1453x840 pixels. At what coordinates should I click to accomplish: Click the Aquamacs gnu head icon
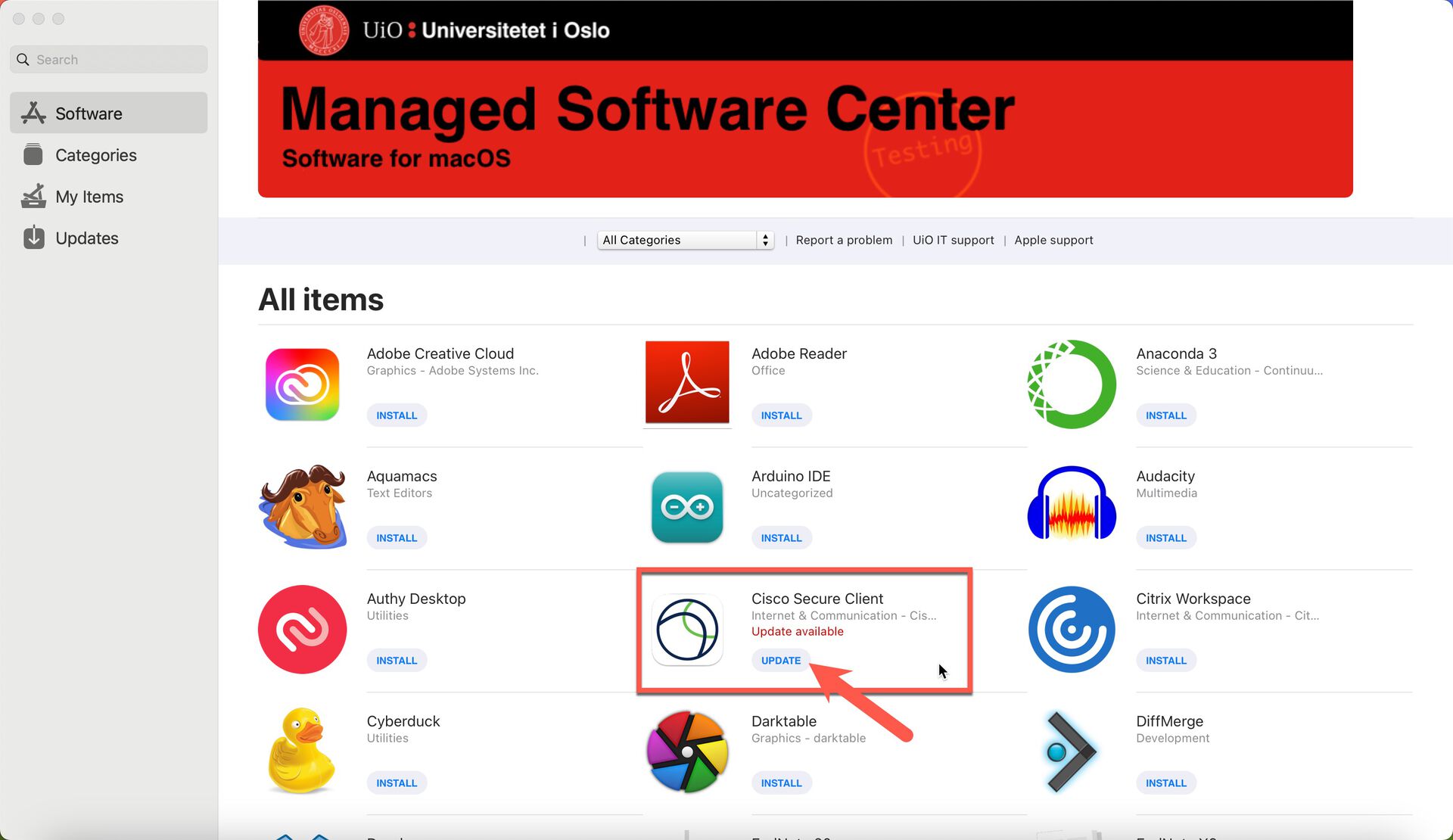(303, 506)
